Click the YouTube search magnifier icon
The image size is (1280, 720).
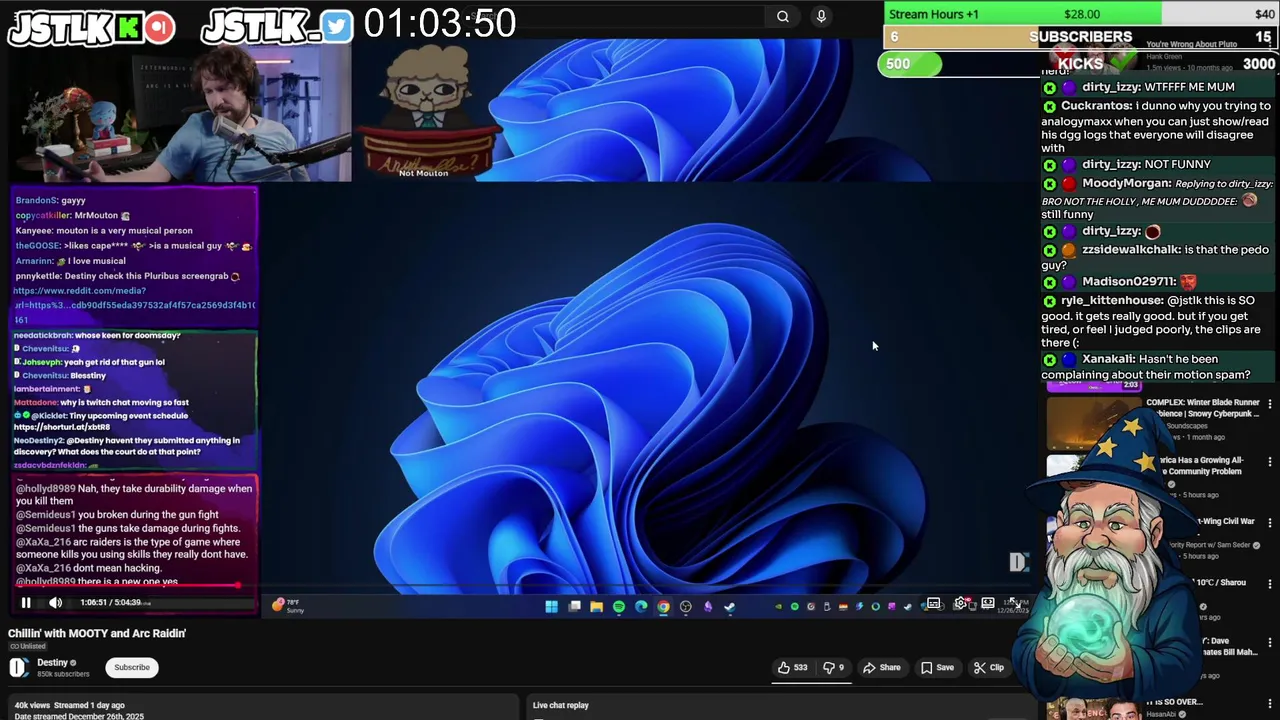(783, 16)
